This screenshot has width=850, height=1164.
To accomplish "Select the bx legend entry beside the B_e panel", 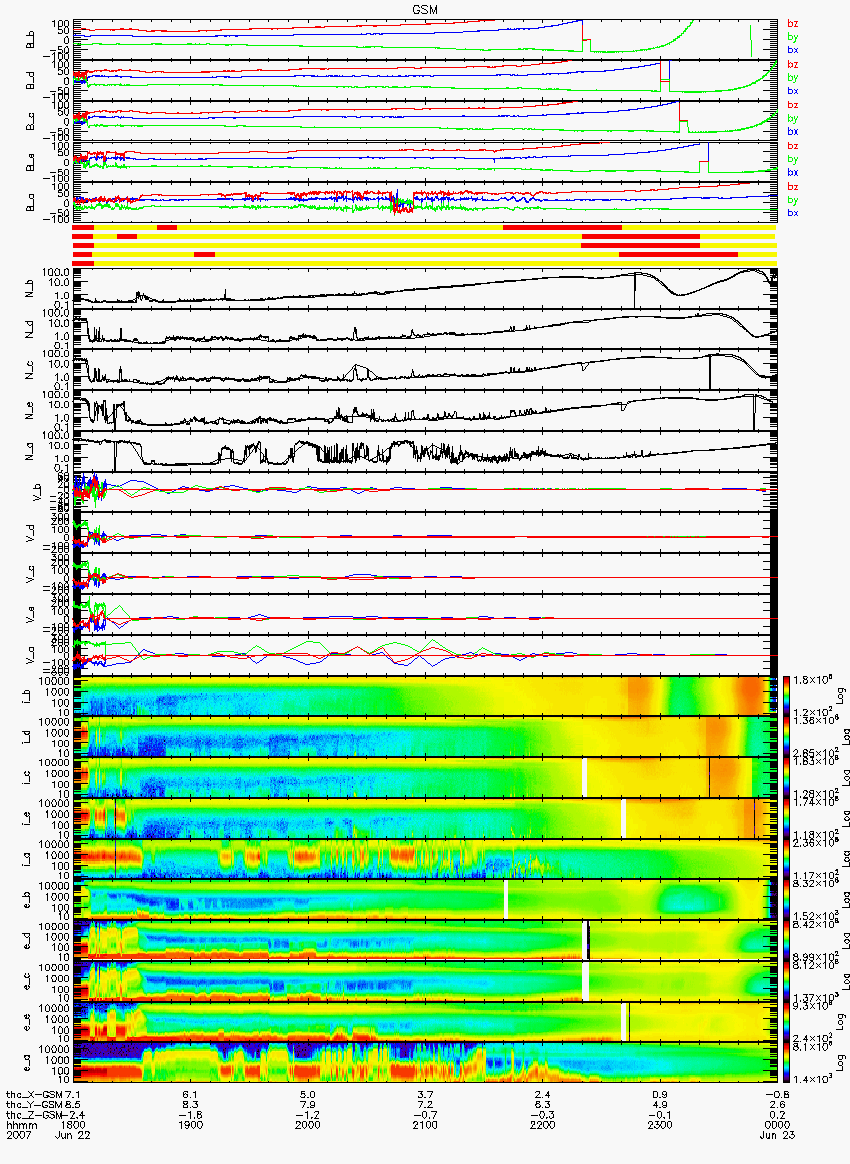I will tap(793, 172).
